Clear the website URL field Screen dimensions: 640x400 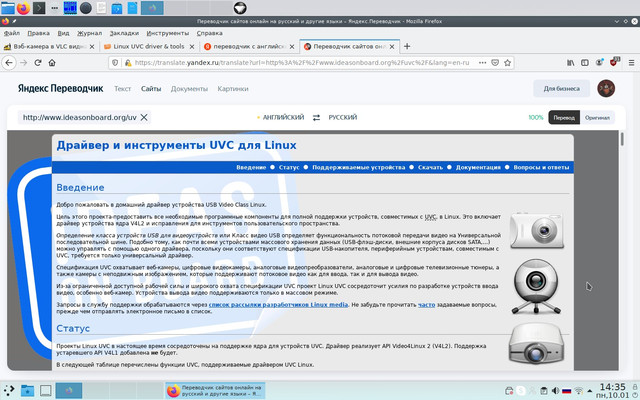(x=144, y=117)
